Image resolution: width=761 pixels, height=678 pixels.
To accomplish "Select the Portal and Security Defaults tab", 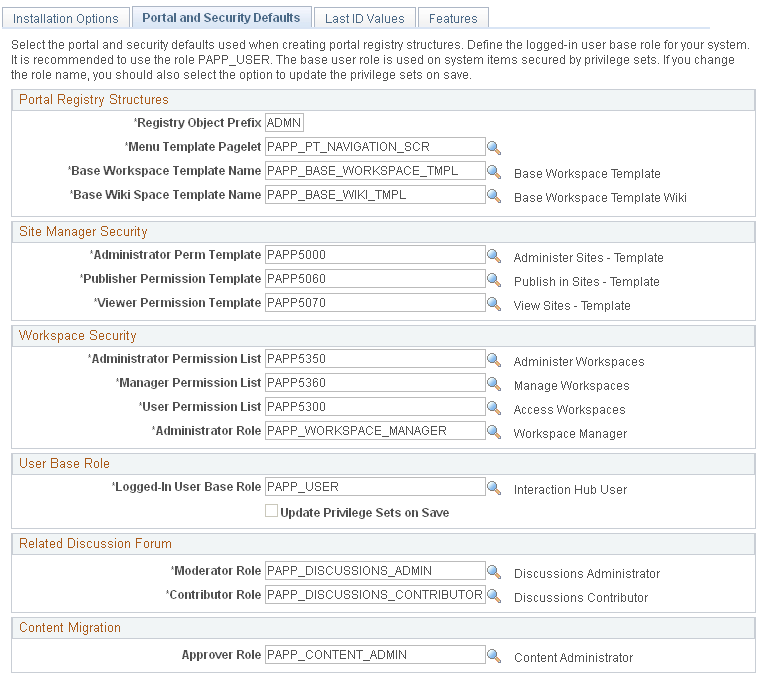I will coord(221,18).
